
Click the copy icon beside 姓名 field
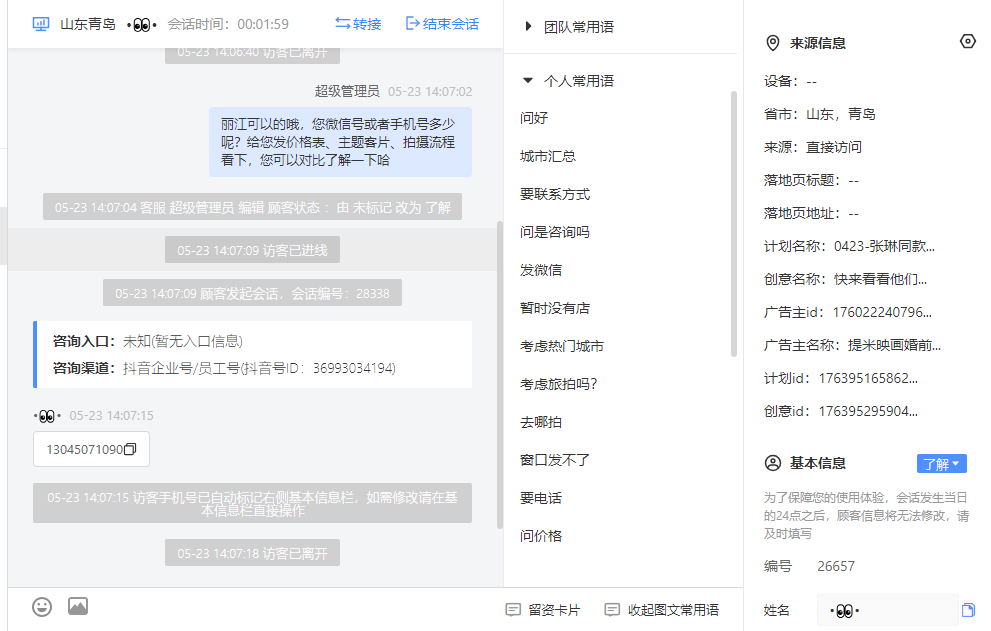click(968, 610)
